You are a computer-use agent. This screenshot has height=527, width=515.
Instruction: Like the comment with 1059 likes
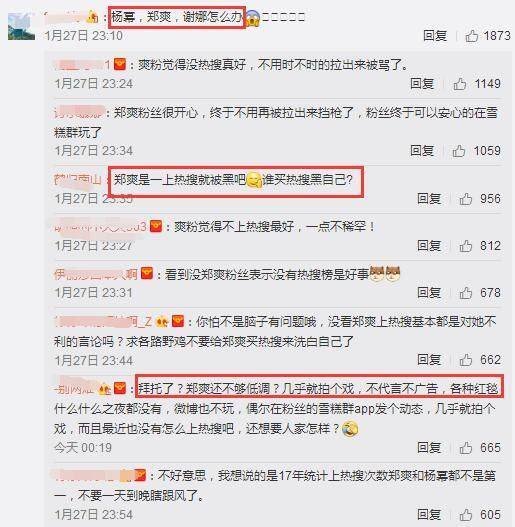click(459, 151)
